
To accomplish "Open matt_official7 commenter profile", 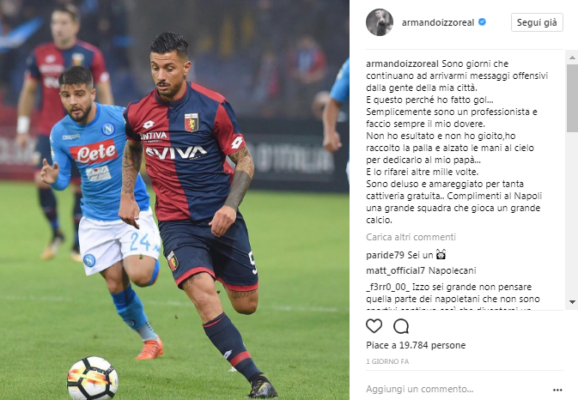I will 395,271.
